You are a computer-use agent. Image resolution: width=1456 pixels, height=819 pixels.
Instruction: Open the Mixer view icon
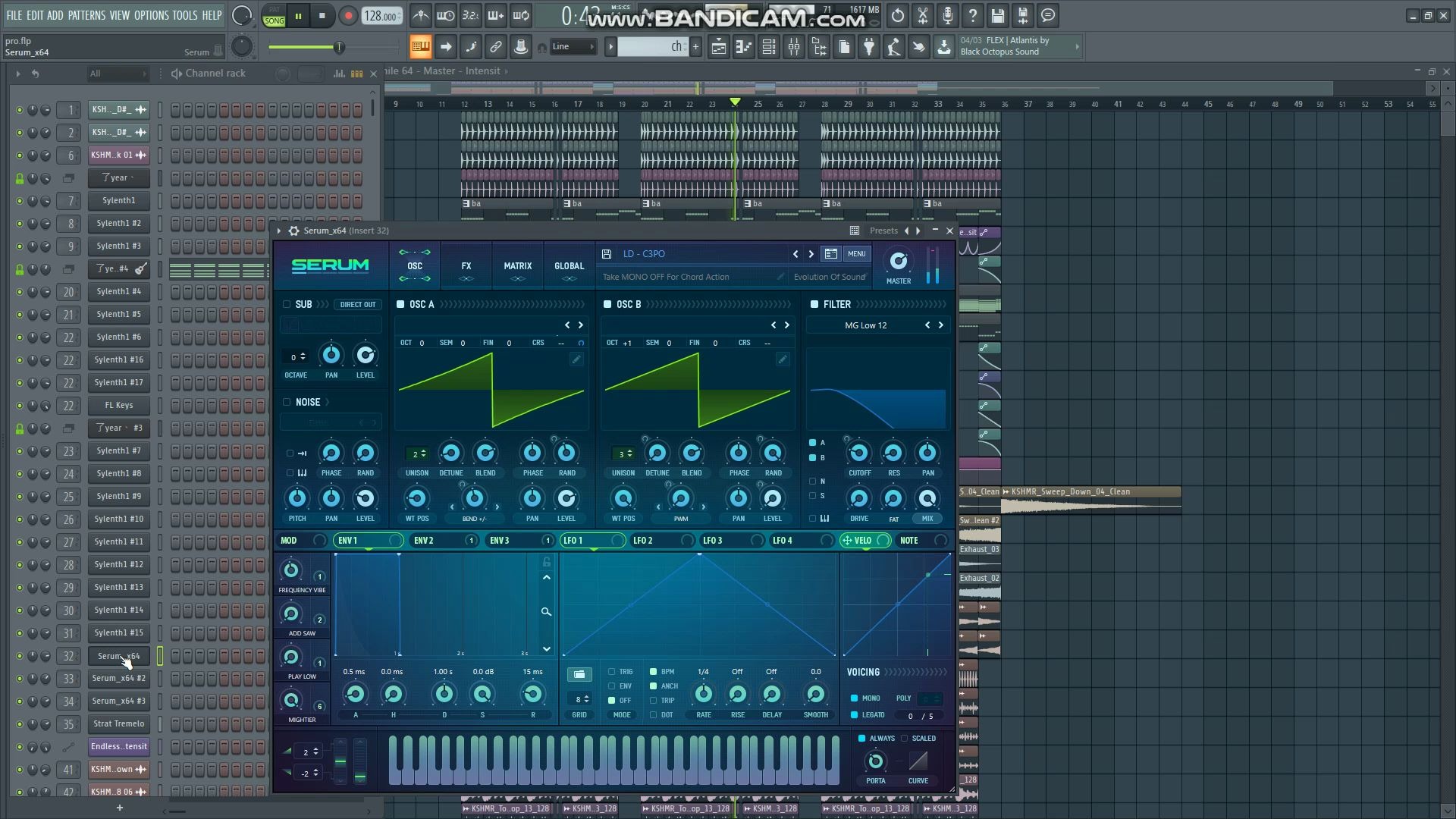(794, 47)
